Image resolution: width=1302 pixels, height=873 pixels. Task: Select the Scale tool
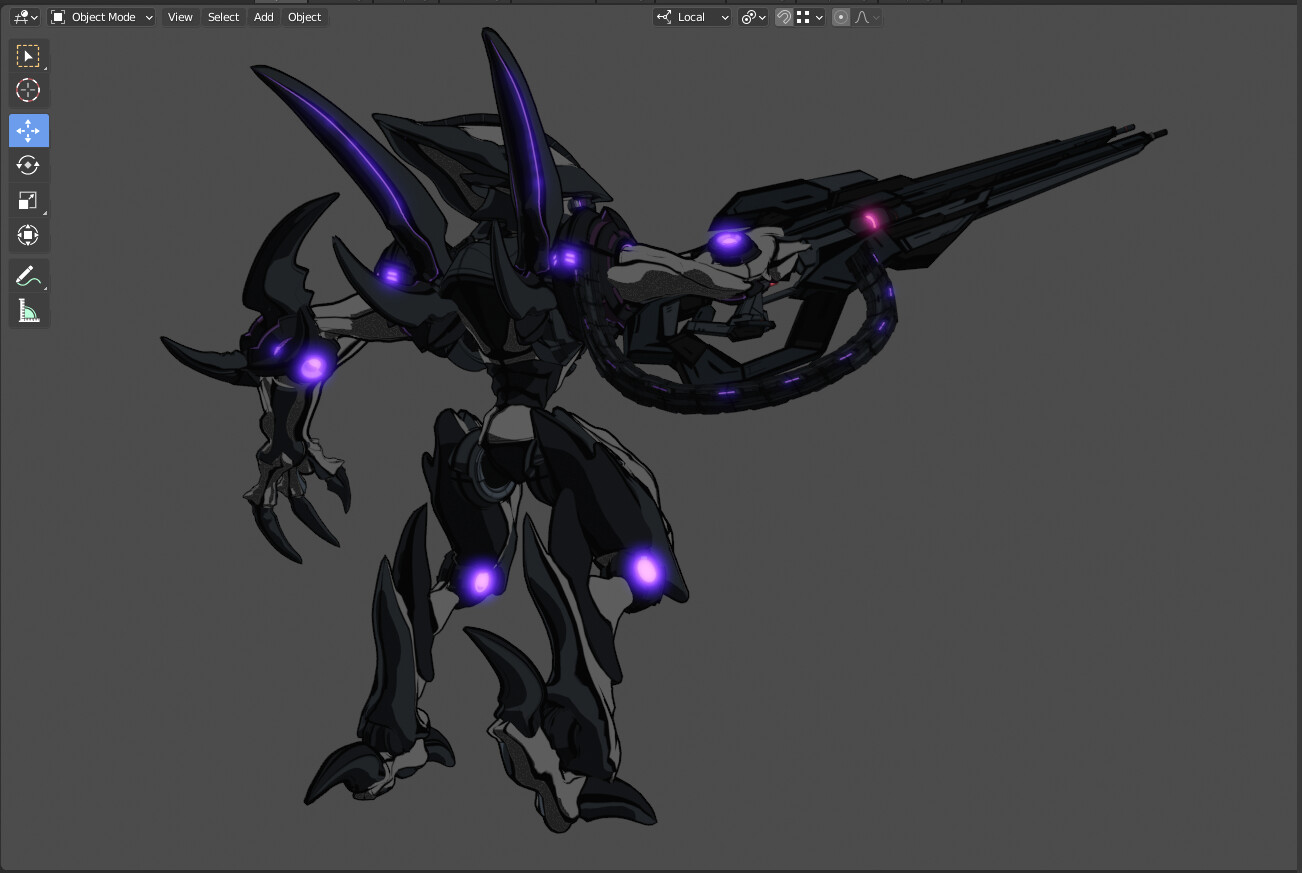(28, 200)
